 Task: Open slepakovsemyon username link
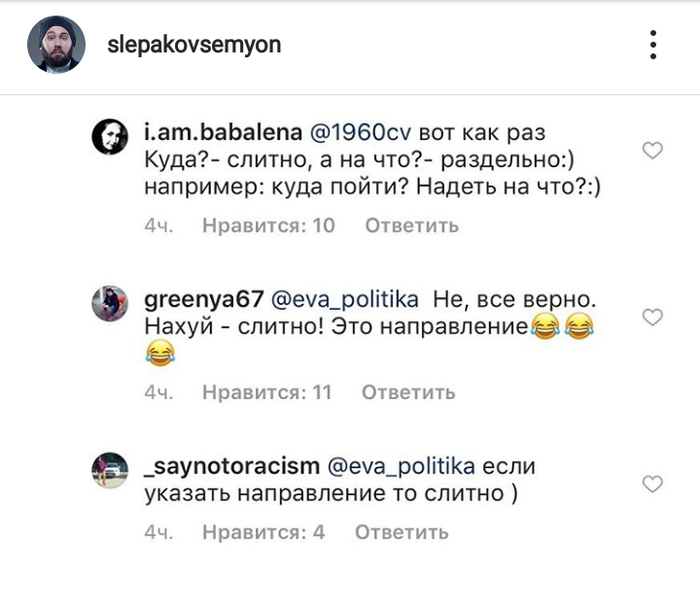click(194, 45)
